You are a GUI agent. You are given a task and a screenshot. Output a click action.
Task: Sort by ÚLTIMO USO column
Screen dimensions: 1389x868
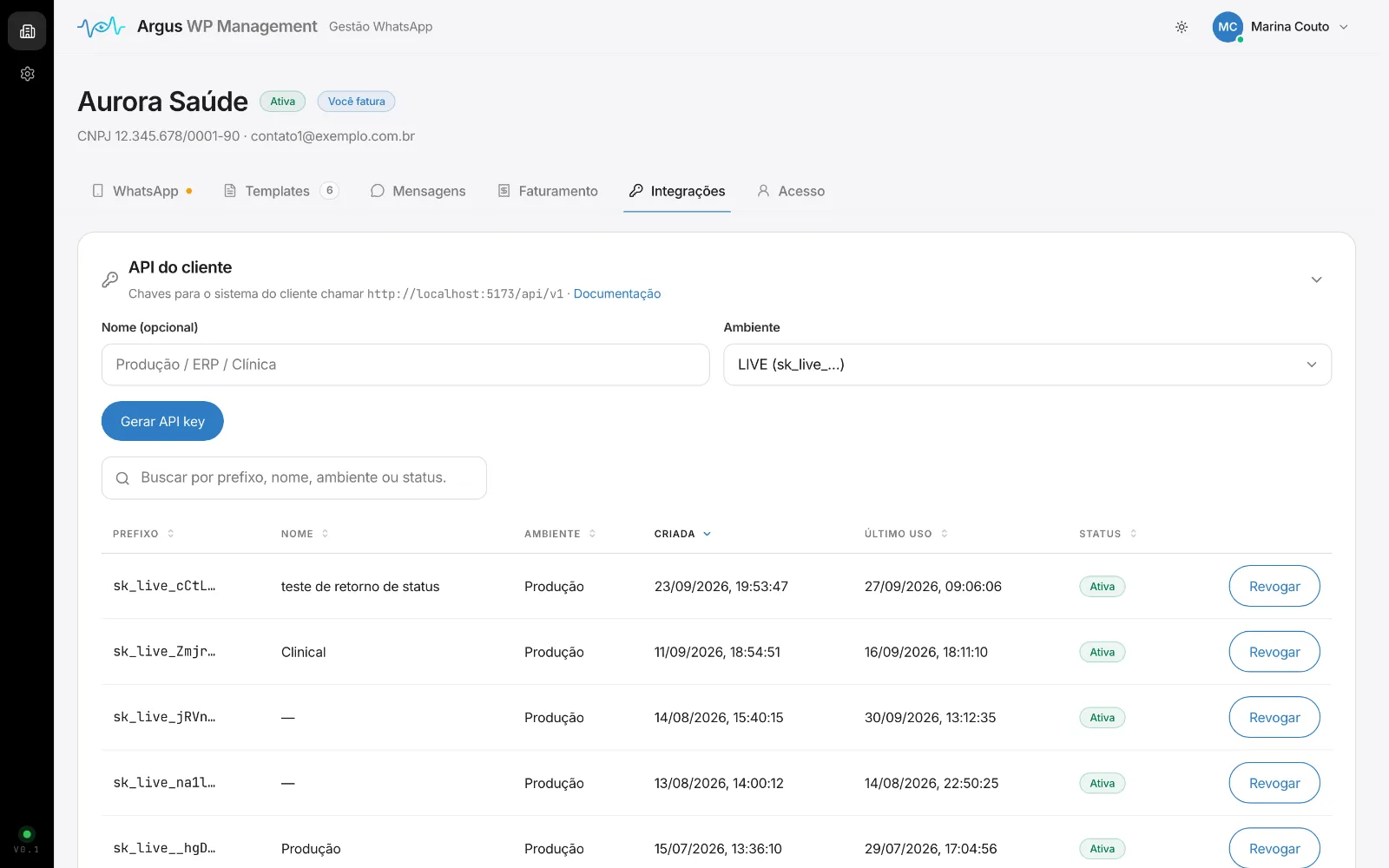tap(906, 534)
